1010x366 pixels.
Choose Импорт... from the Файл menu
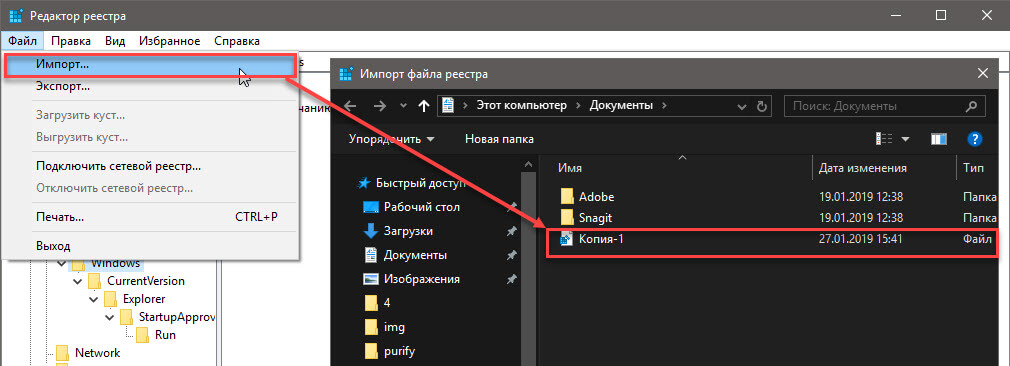(x=150, y=65)
